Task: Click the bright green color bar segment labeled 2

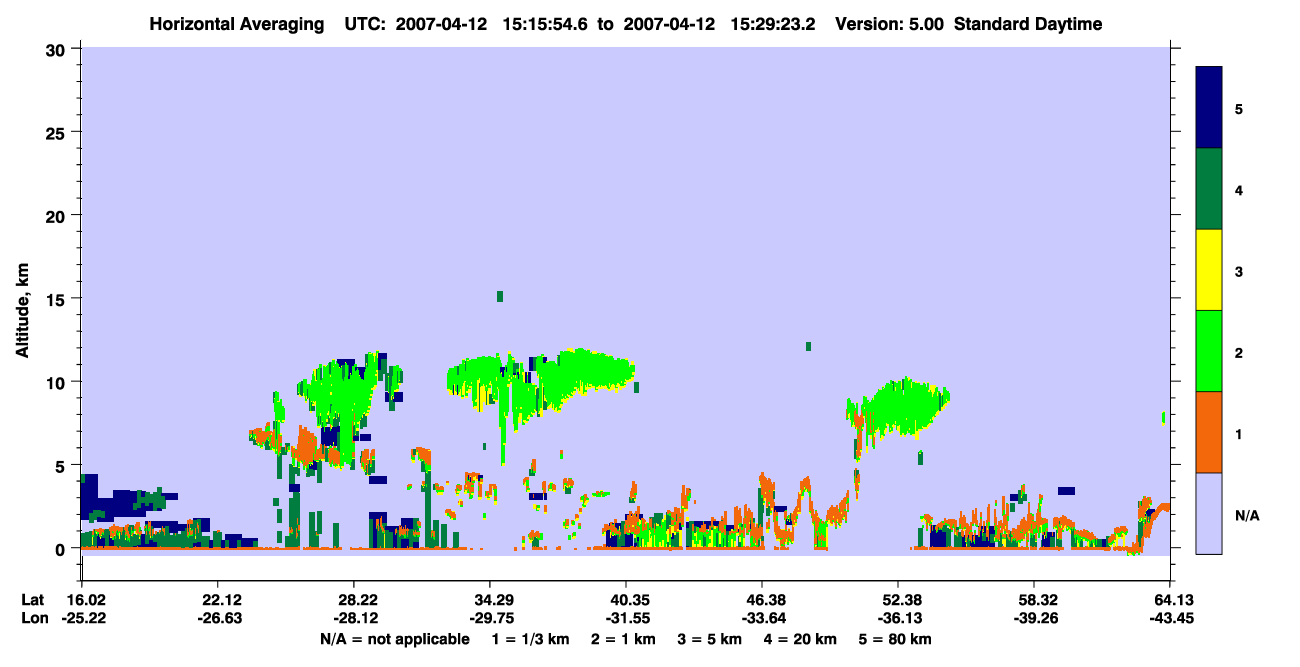Action: click(x=1209, y=351)
